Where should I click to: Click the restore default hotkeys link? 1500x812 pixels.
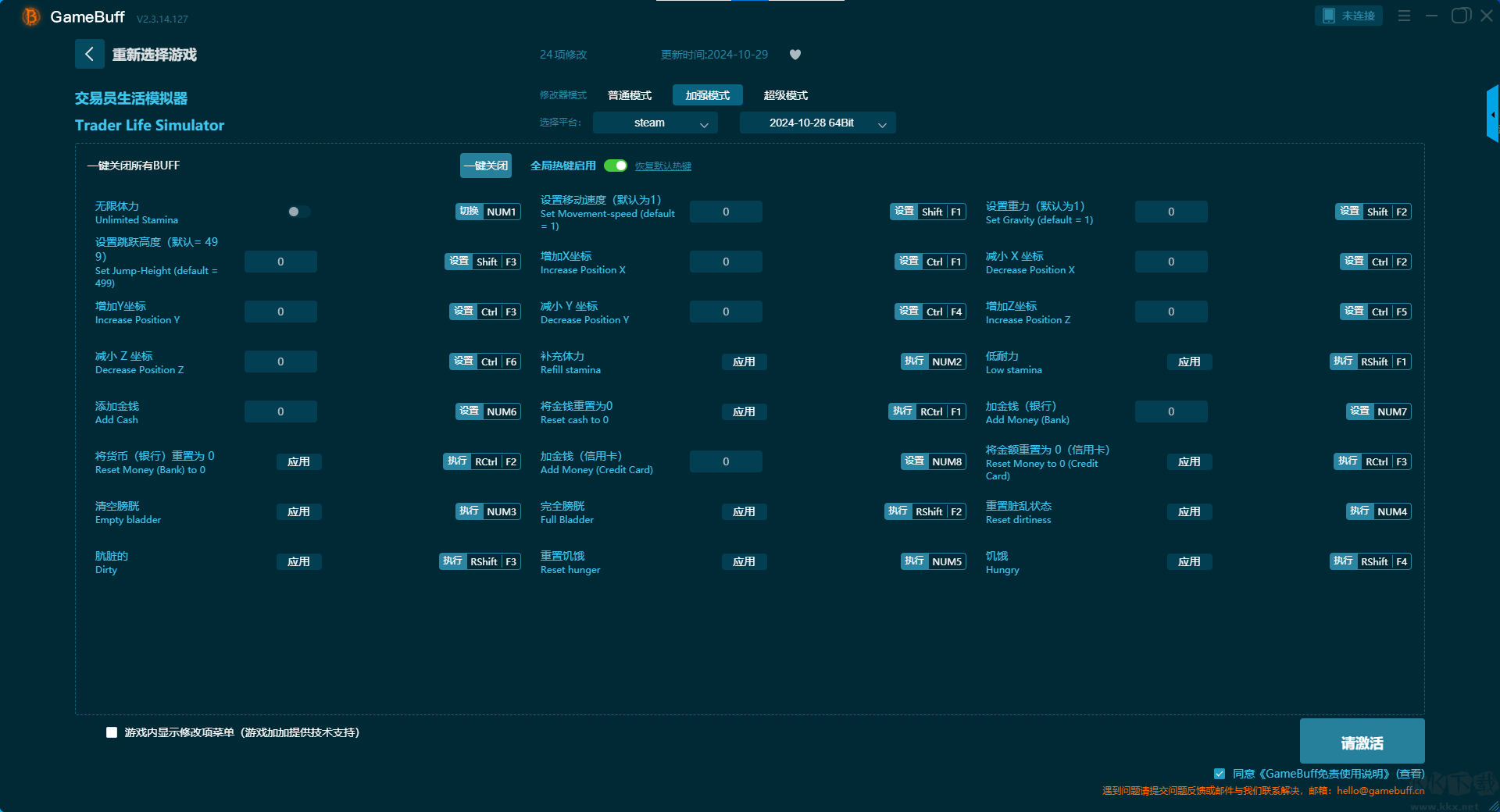pyautogui.click(x=662, y=166)
